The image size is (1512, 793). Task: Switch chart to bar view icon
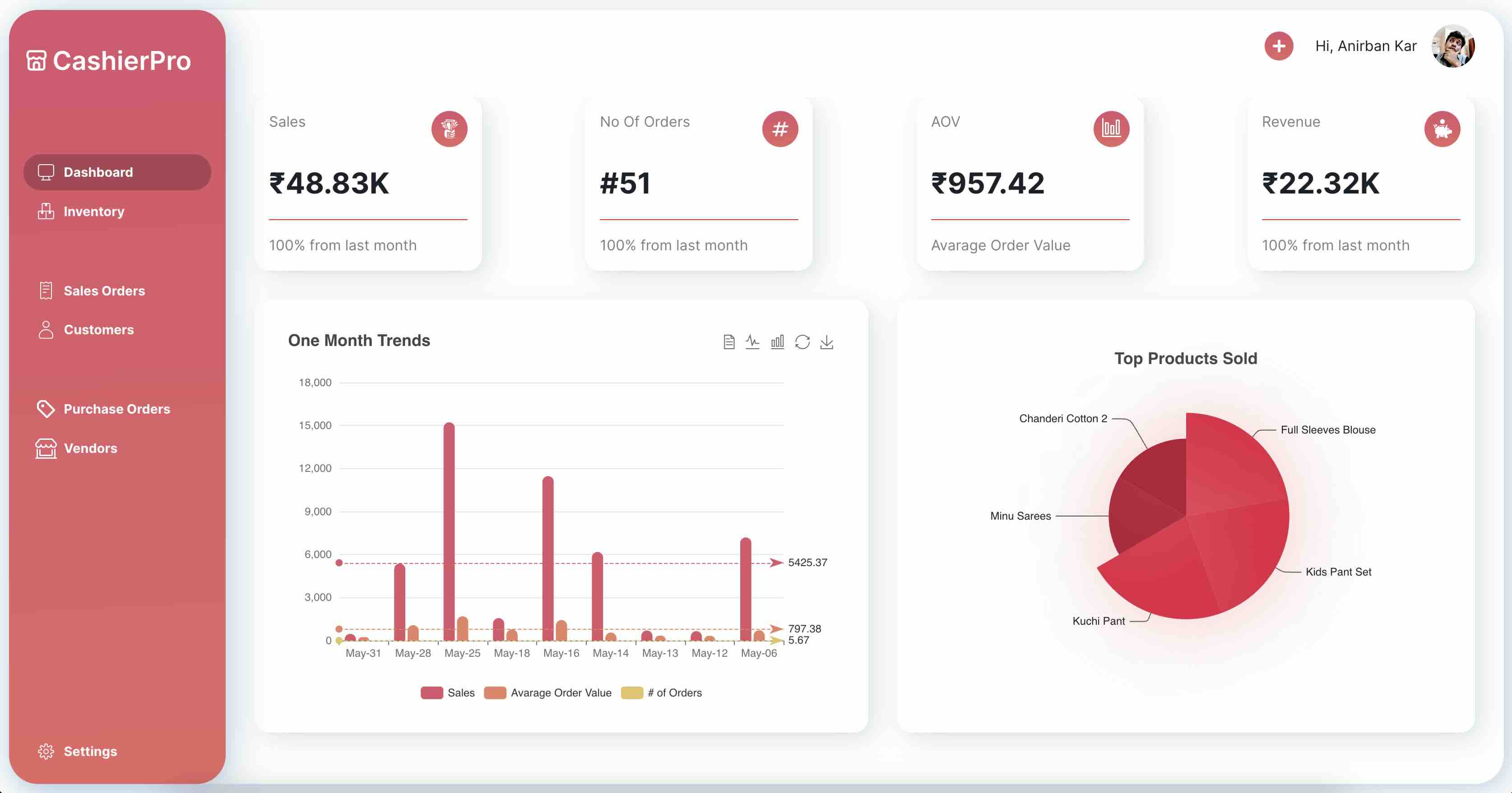click(x=777, y=342)
